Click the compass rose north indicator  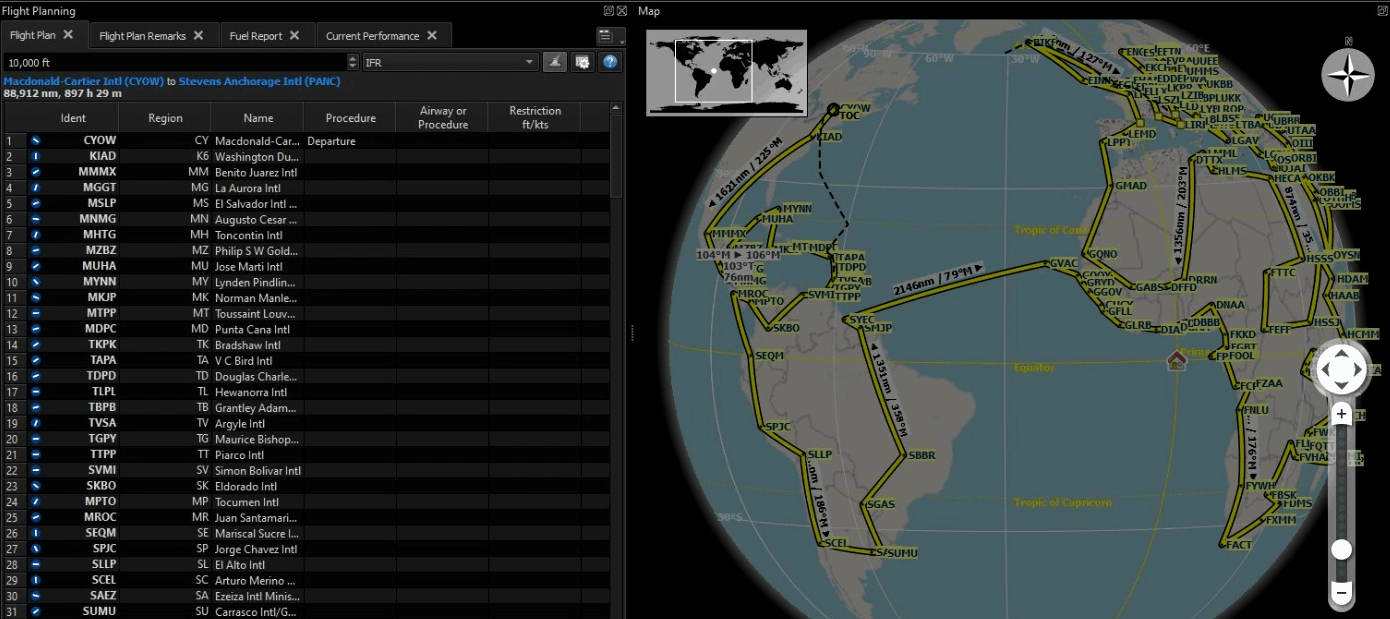(x=1347, y=74)
